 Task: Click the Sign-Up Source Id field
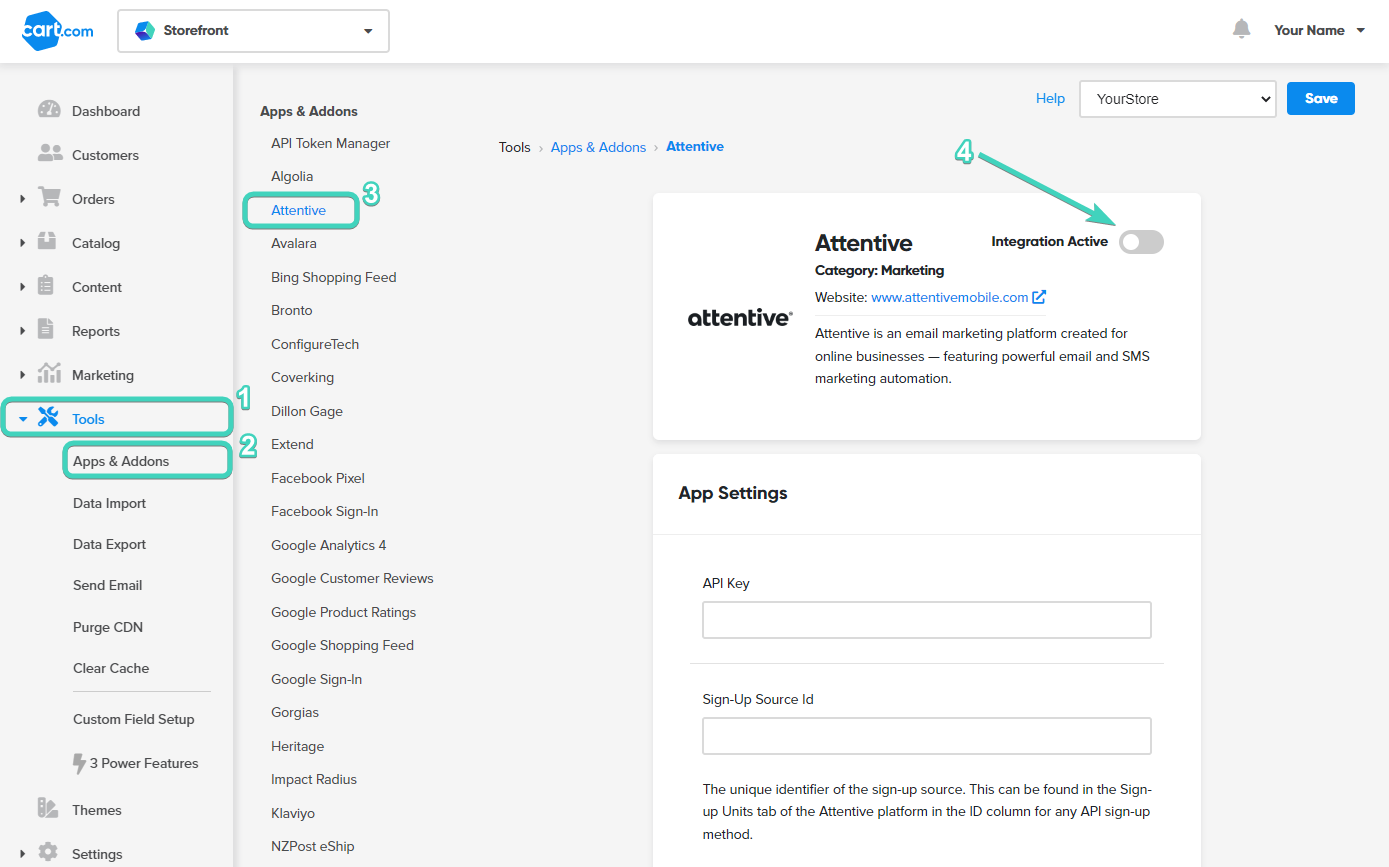click(927, 736)
